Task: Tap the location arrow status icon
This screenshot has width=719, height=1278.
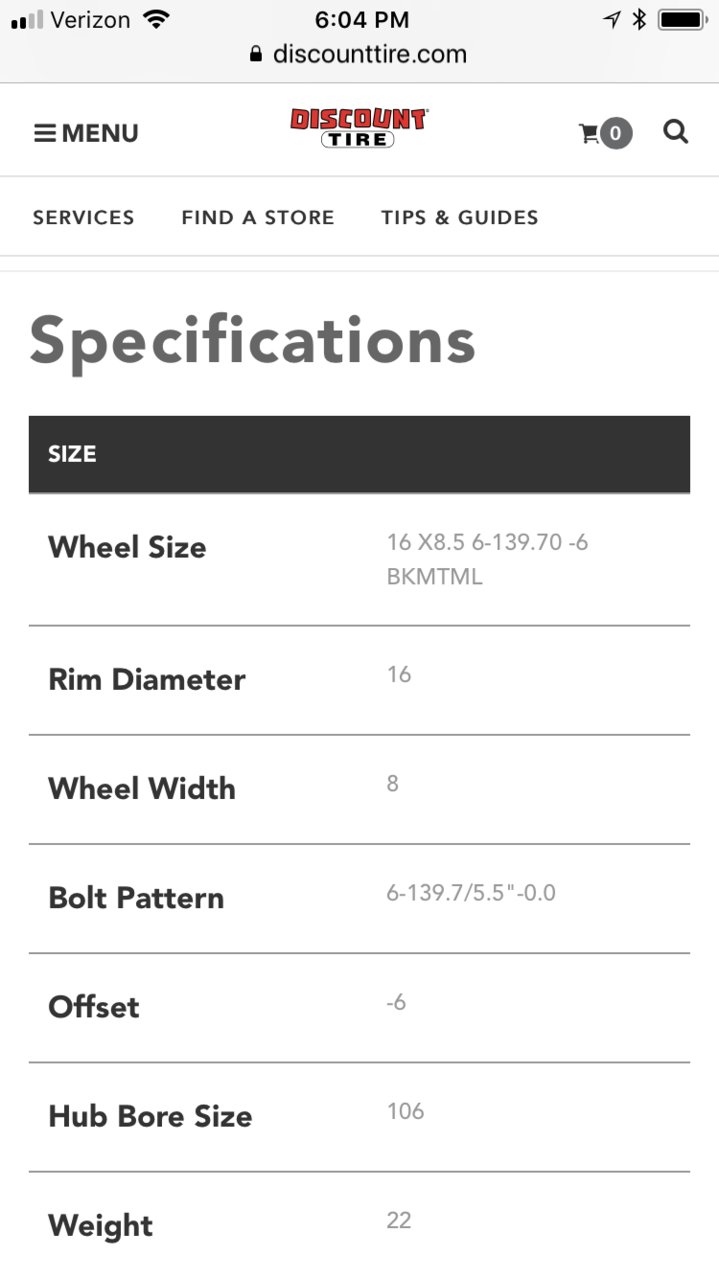Action: [612, 19]
